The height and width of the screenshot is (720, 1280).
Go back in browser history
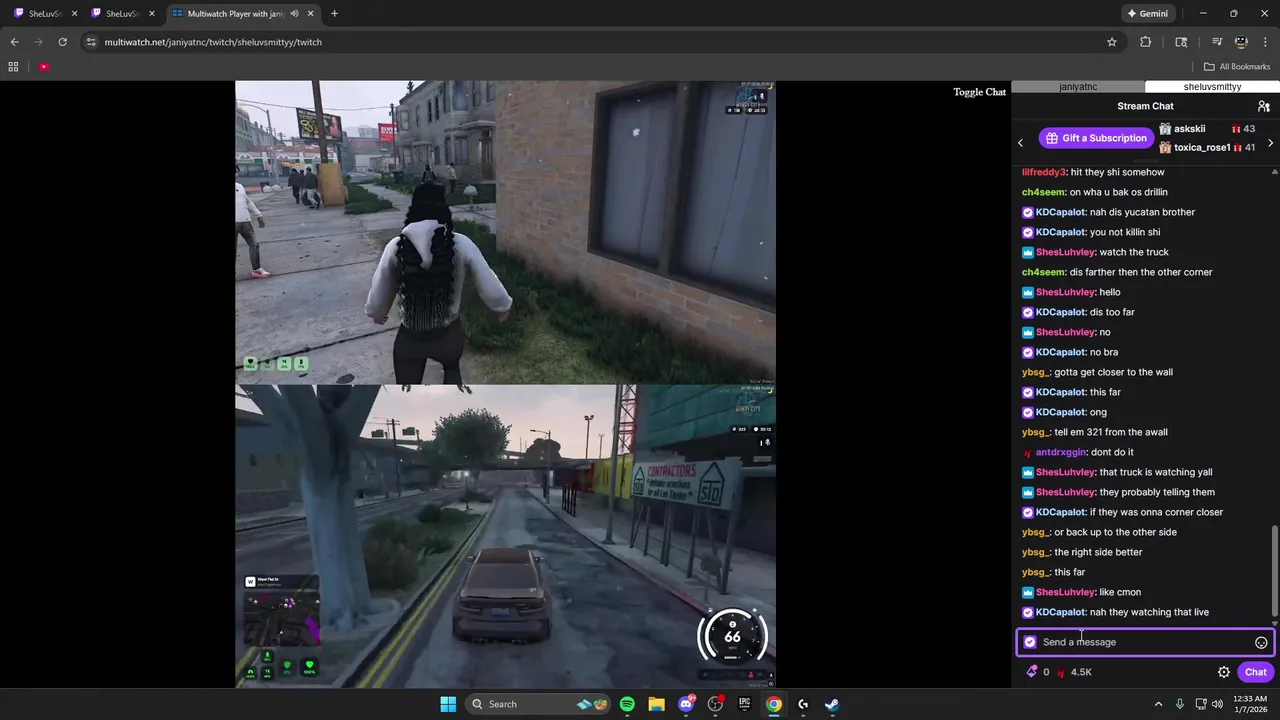tap(15, 42)
